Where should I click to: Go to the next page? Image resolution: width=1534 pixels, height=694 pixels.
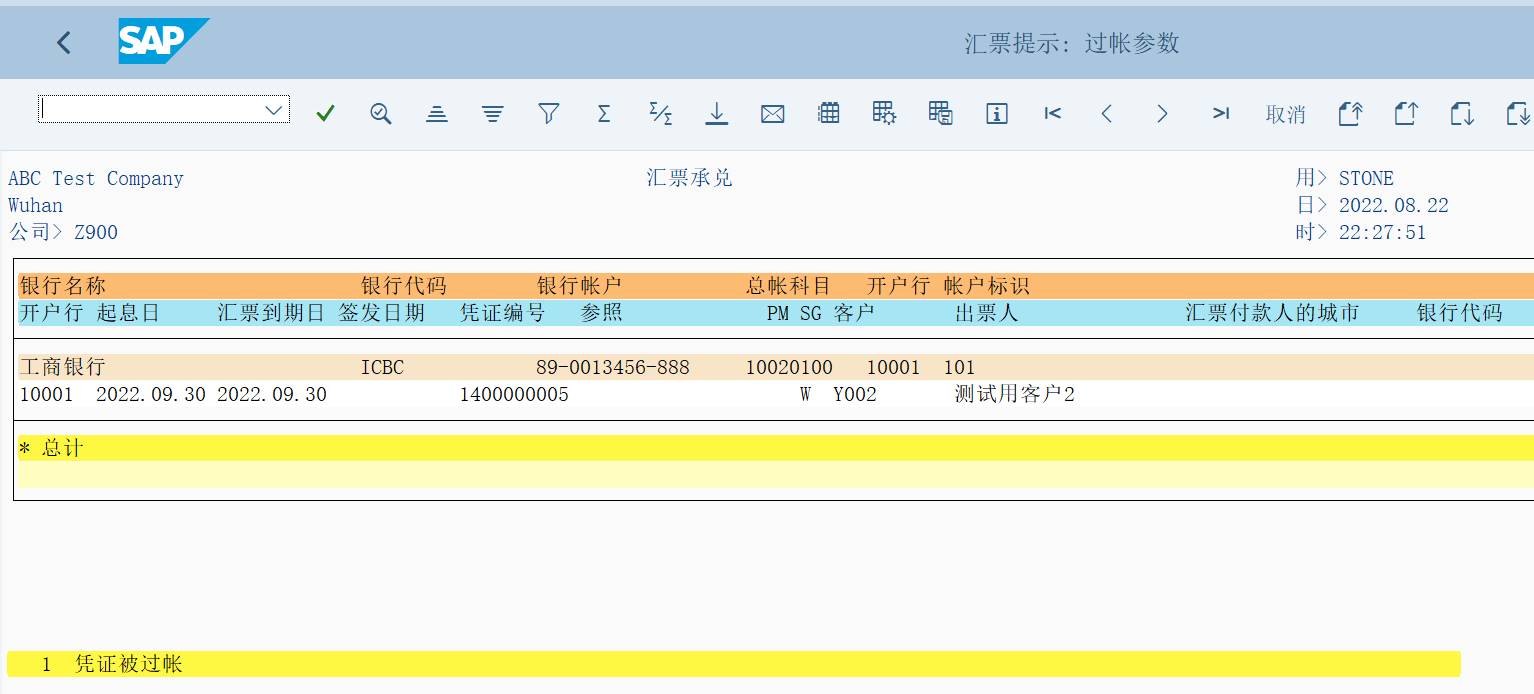(1162, 113)
